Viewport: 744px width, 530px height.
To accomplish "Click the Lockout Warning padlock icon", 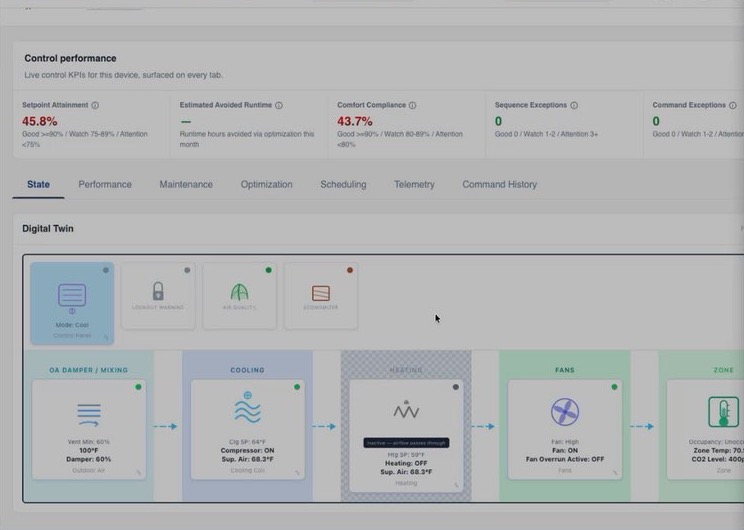I will tap(158, 291).
